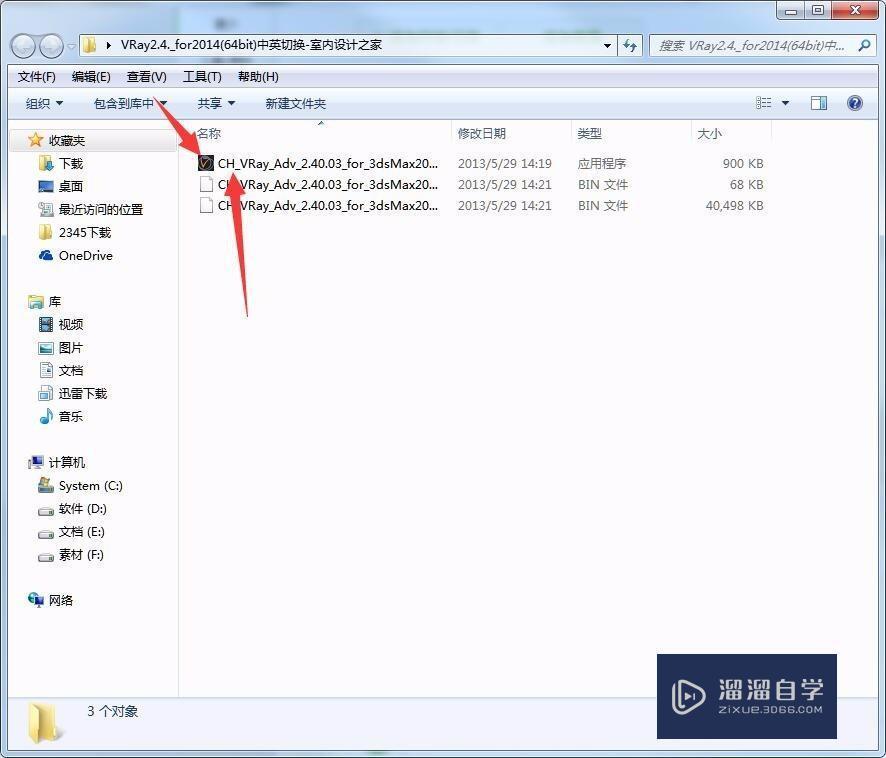Click the Forward navigation arrow button
This screenshot has height=758, width=886.
51,46
